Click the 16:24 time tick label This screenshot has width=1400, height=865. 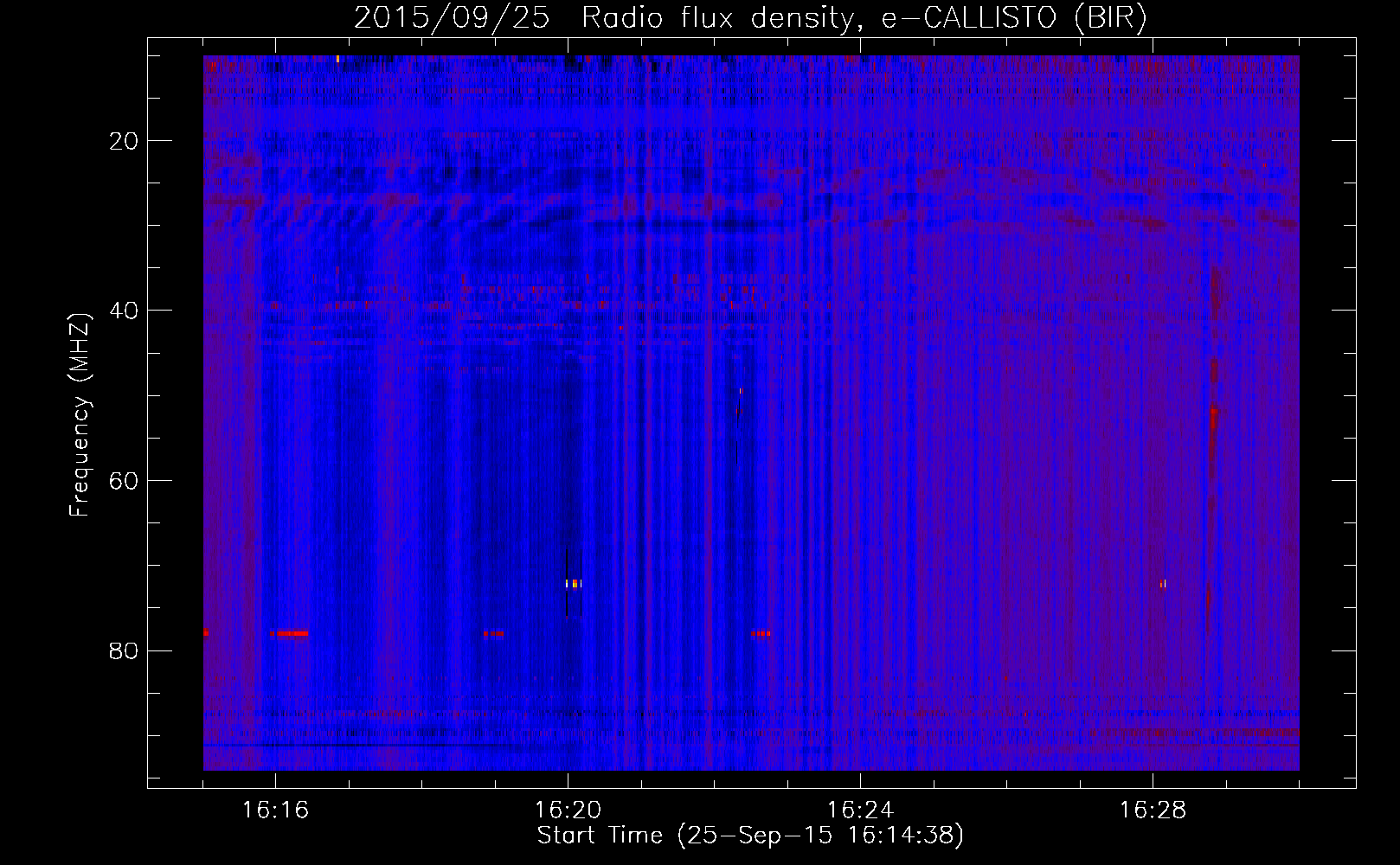[x=860, y=811]
